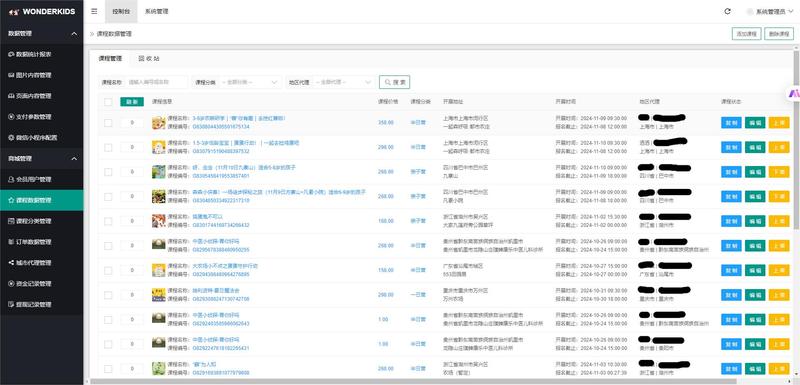The width and height of the screenshot is (800, 385).
Task: Open 会员用户管理 in the sidebar
Action: coord(42,179)
